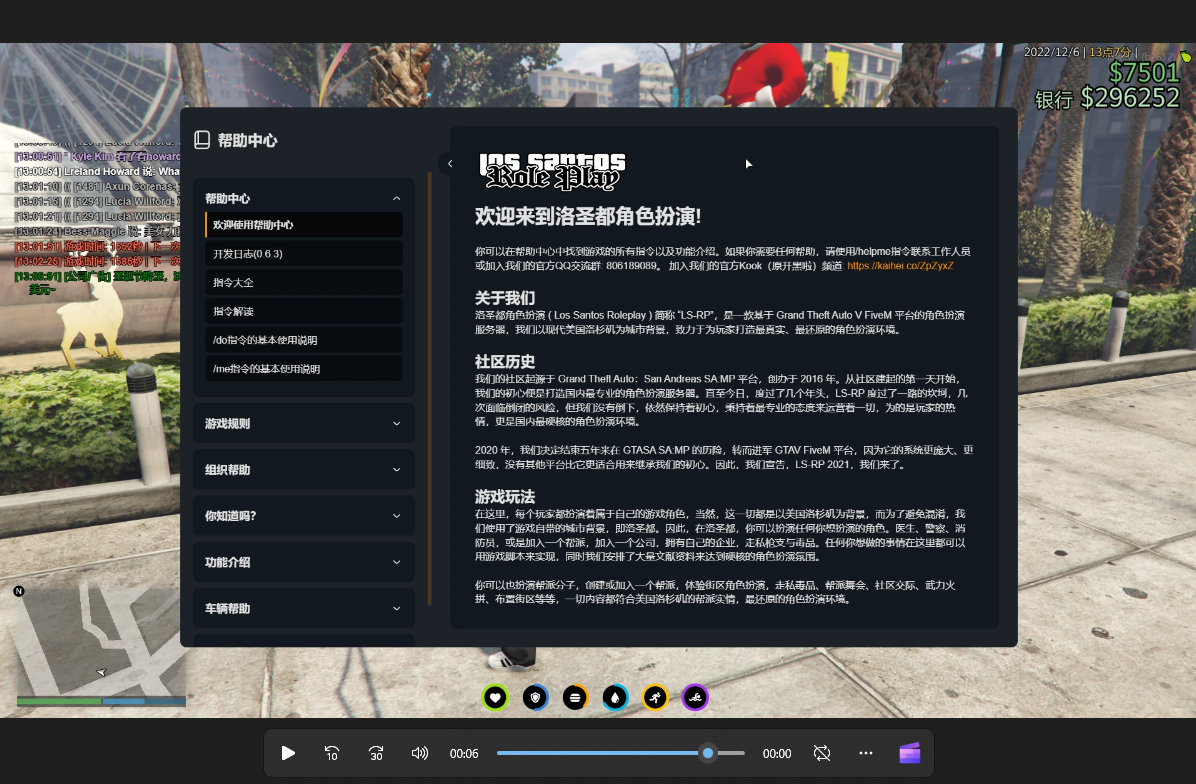This screenshot has width=1196, height=784.
Task: Open the kaihei.co Kook link
Action: (x=900, y=265)
